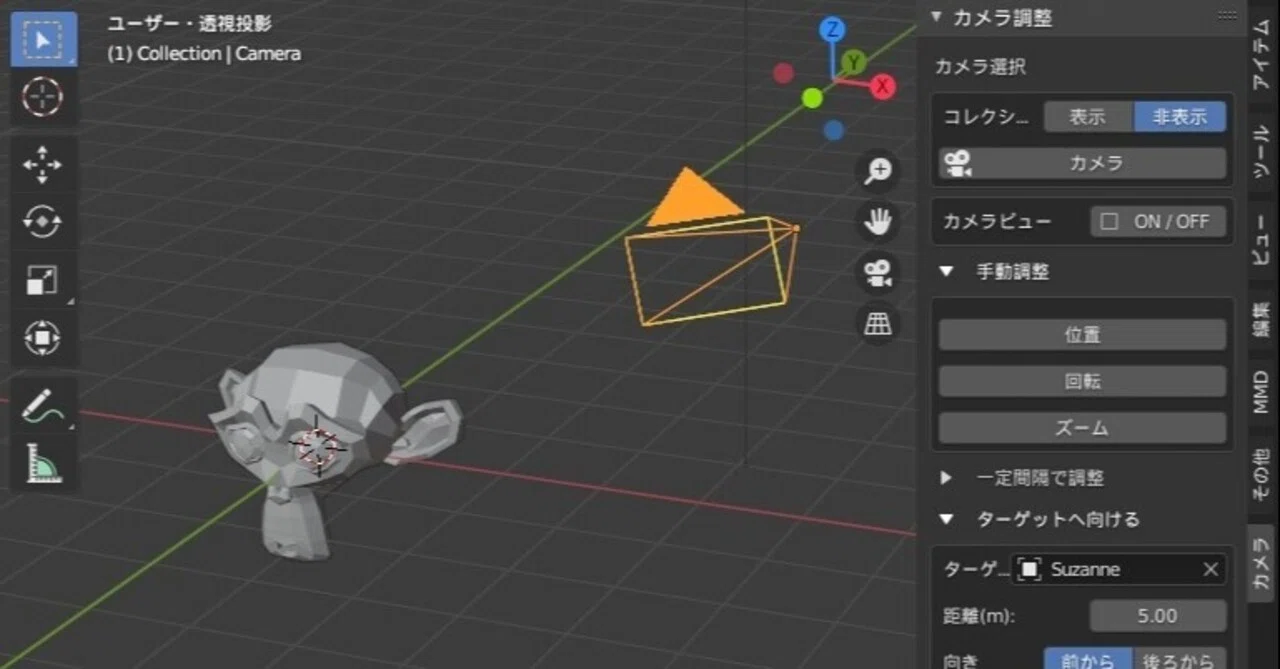Click the (1) Collection | Camera label
The height and width of the screenshot is (669, 1280).
tap(204, 53)
